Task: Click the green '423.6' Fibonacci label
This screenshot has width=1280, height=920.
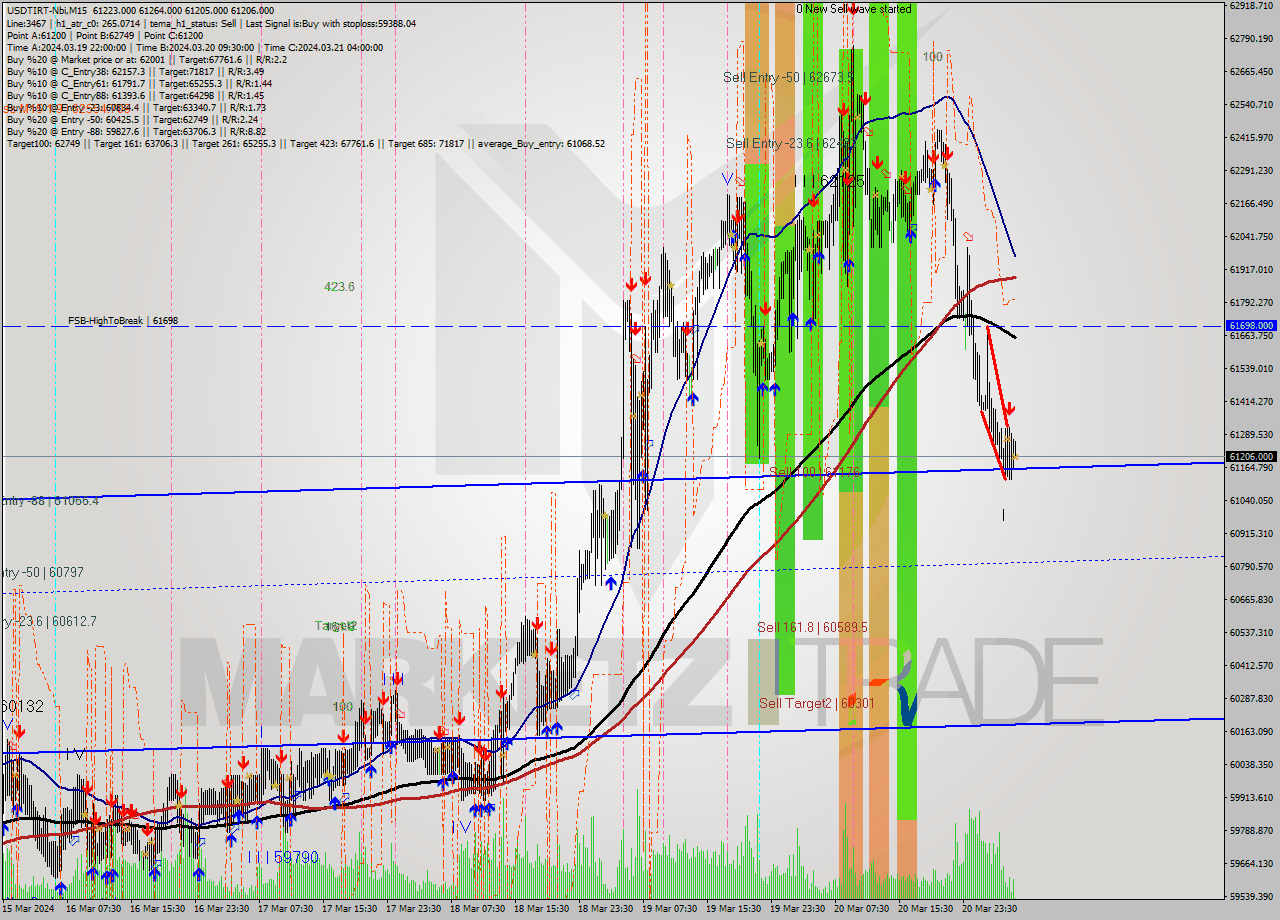Action: click(x=339, y=287)
